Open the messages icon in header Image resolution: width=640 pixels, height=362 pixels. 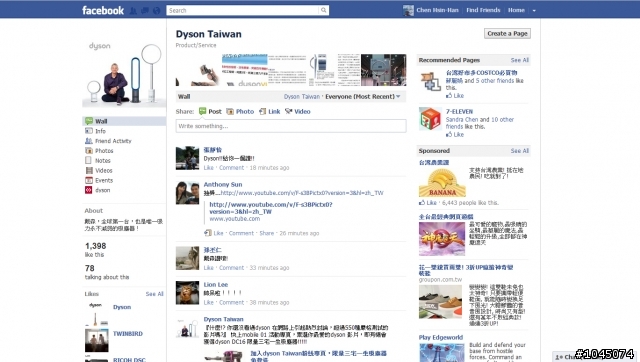pos(144,11)
